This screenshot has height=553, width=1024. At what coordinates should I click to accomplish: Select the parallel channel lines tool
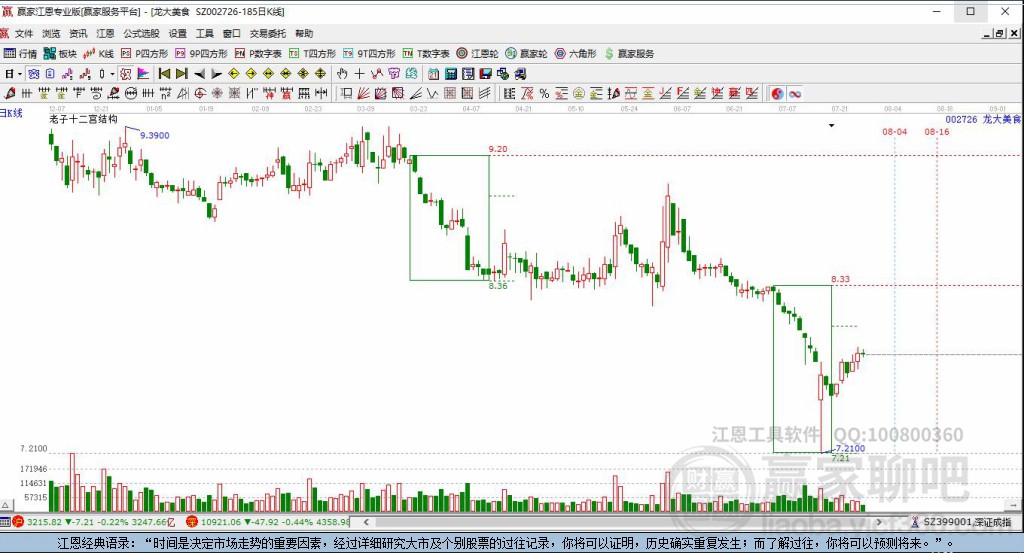(x=485, y=93)
